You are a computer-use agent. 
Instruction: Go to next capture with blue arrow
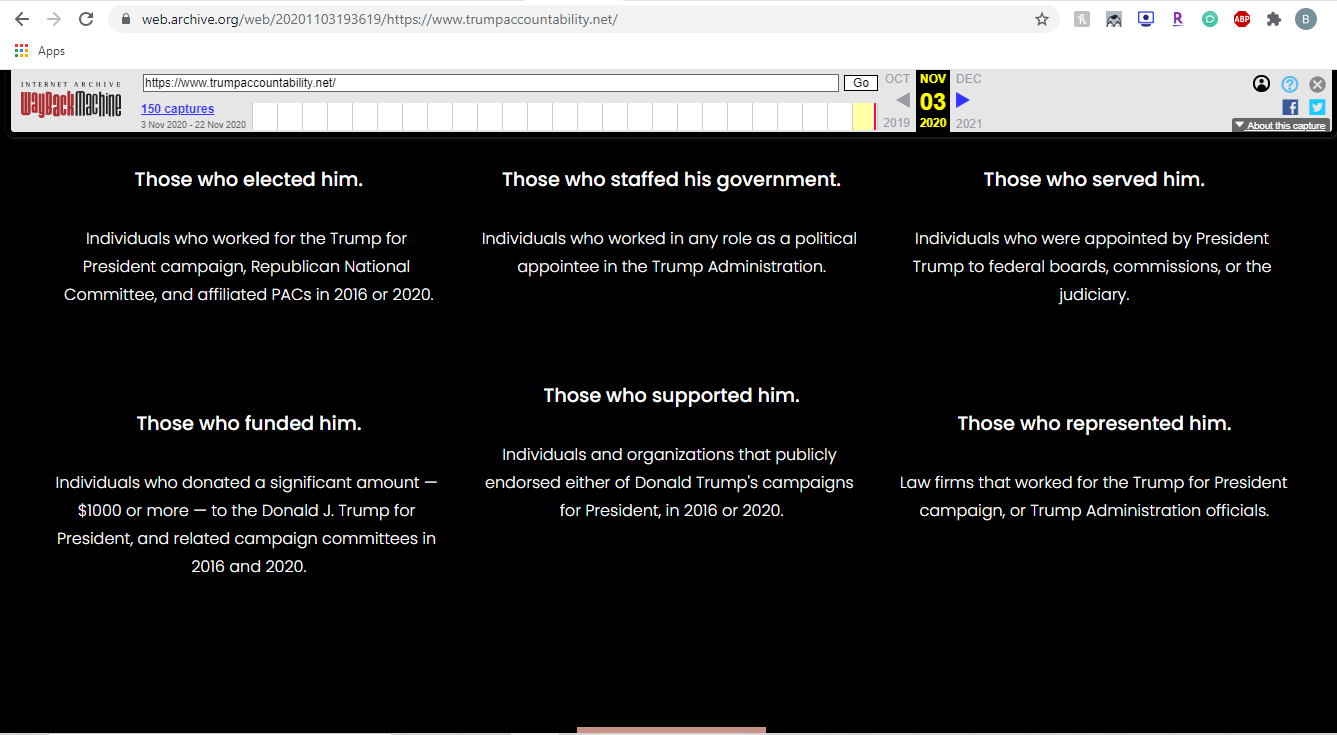pos(963,100)
